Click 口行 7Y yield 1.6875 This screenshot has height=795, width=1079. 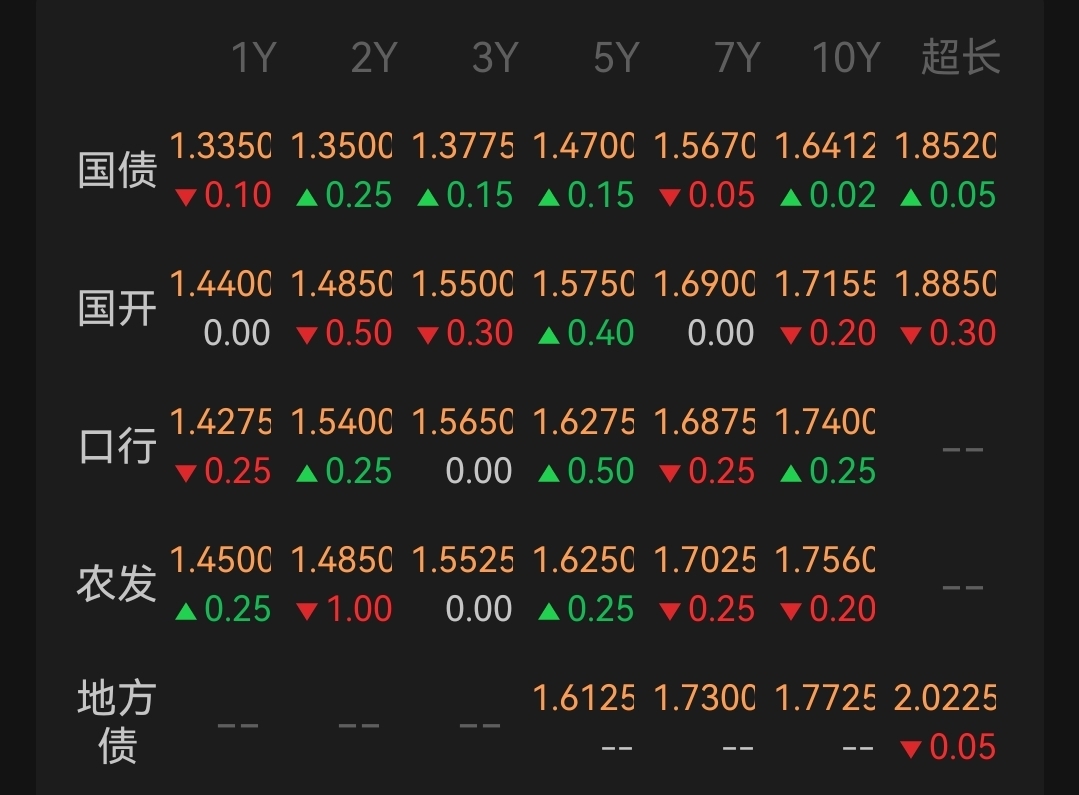click(704, 422)
